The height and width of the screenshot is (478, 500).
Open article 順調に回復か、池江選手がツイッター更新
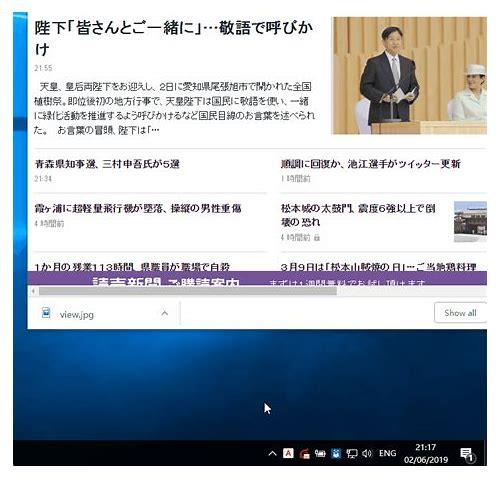coord(370,164)
